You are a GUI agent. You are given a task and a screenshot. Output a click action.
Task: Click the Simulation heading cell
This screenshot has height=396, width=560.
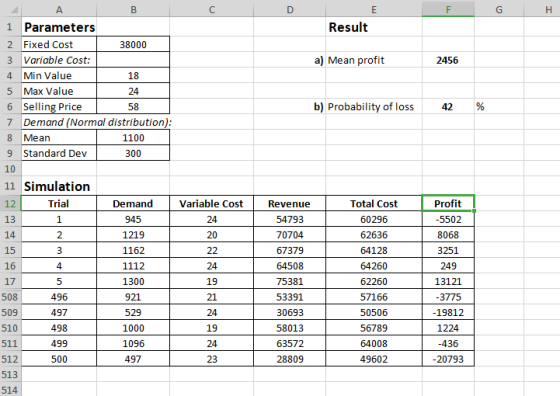tap(59, 186)
